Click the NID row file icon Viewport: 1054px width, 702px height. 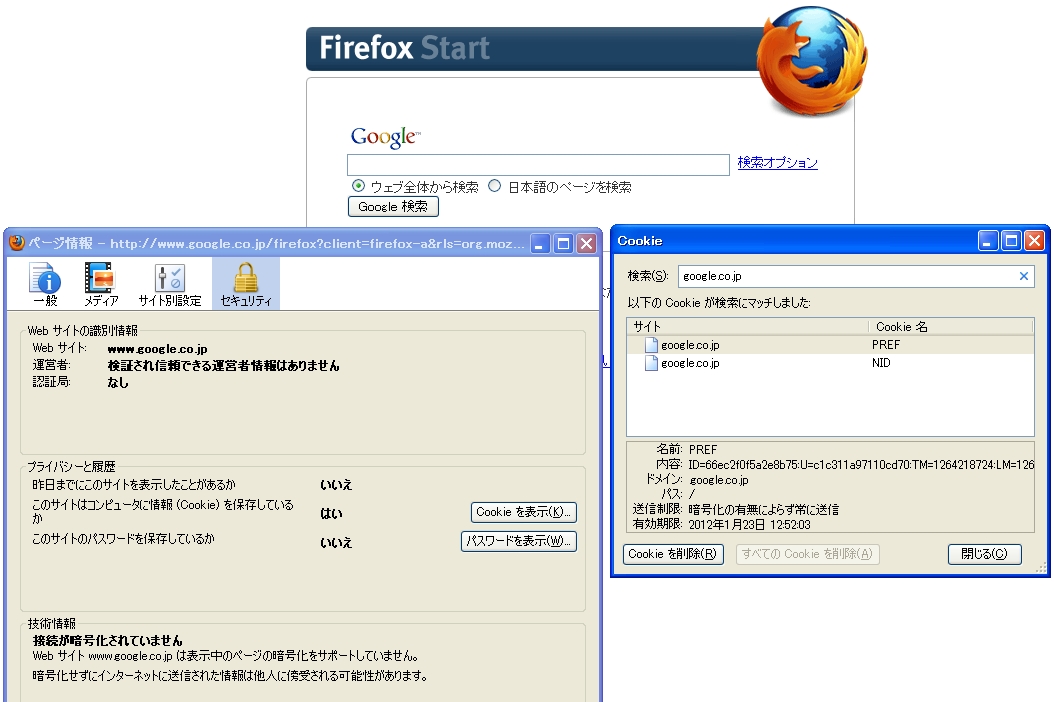[651, 363]
